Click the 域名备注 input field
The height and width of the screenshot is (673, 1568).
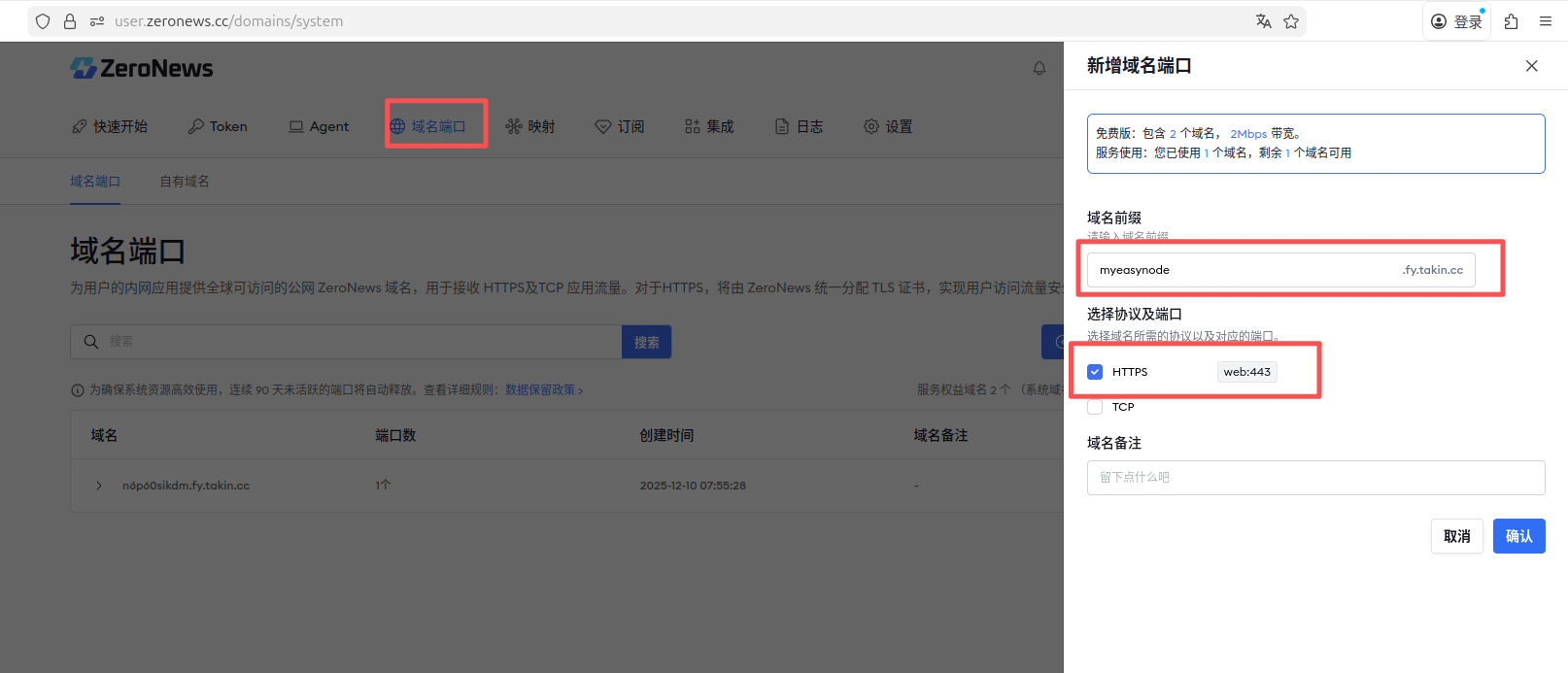1315,478
